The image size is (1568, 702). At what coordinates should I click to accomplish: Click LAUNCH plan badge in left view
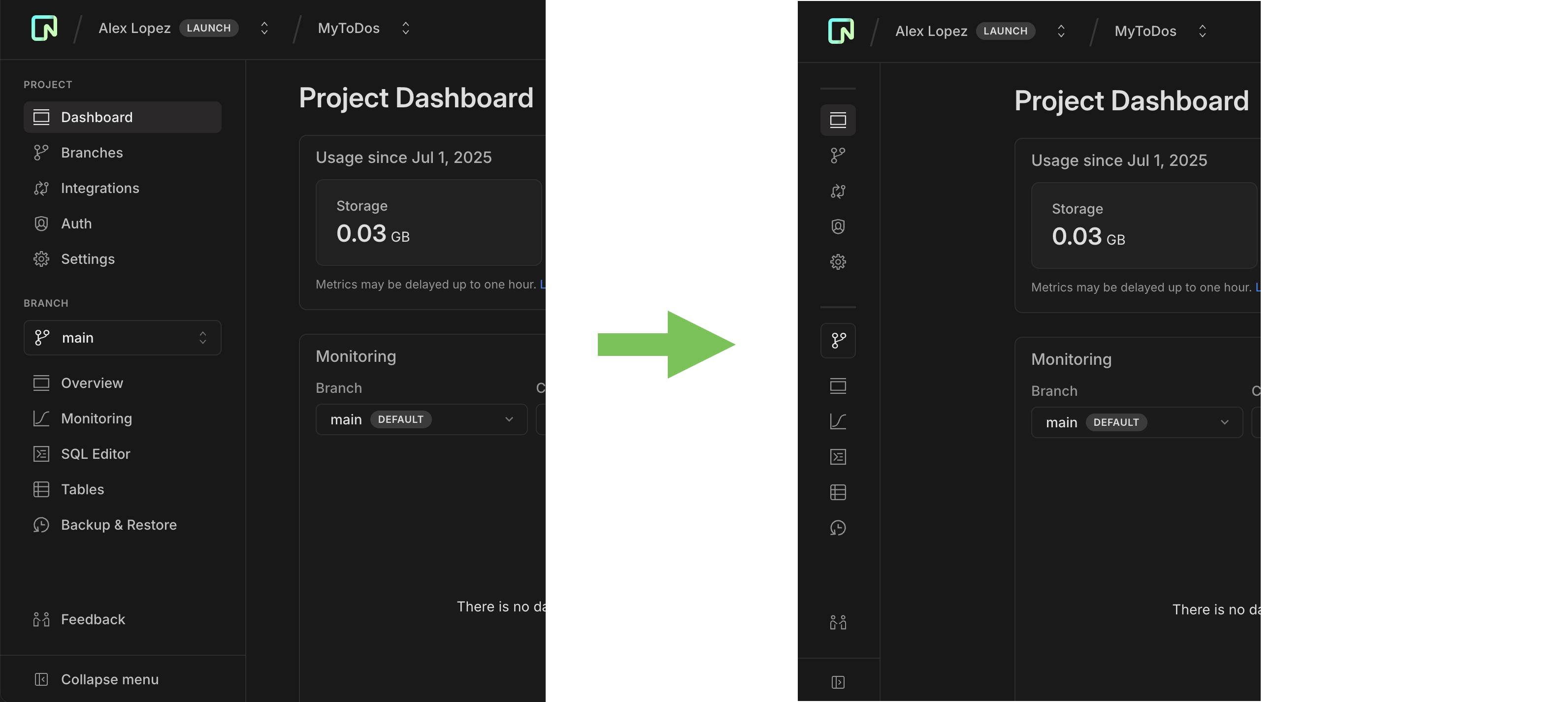[x=209, y=28]
